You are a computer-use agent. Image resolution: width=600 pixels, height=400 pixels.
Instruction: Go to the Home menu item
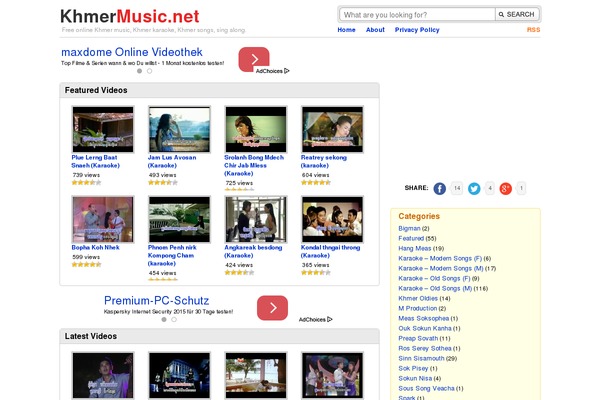pyautogui.click(x=346, y=30)
